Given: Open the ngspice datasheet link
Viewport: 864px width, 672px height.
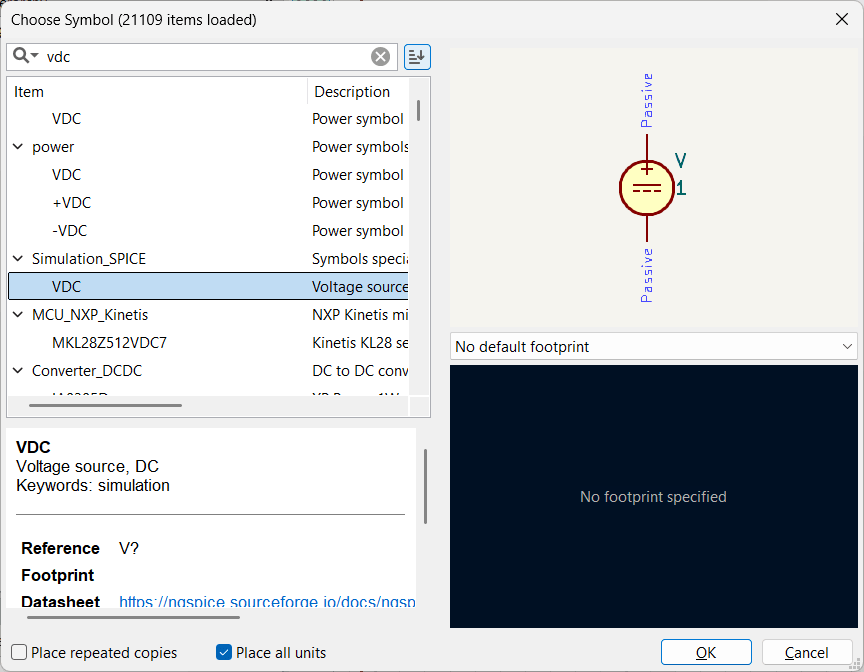Looking at the screenshot, I should click(x=266, y=602).
